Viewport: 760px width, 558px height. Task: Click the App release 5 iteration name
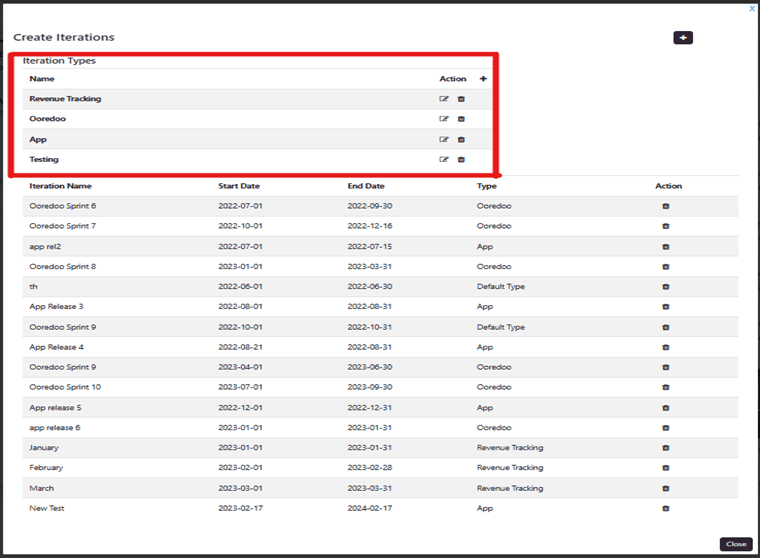(x=55, y=407)
